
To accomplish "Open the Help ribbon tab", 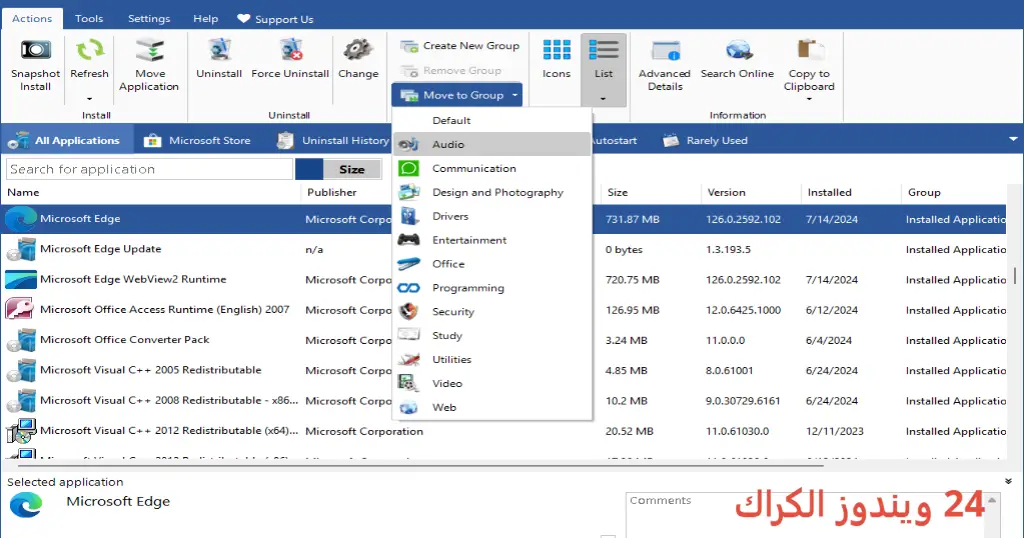I will [x=206, y=18].
